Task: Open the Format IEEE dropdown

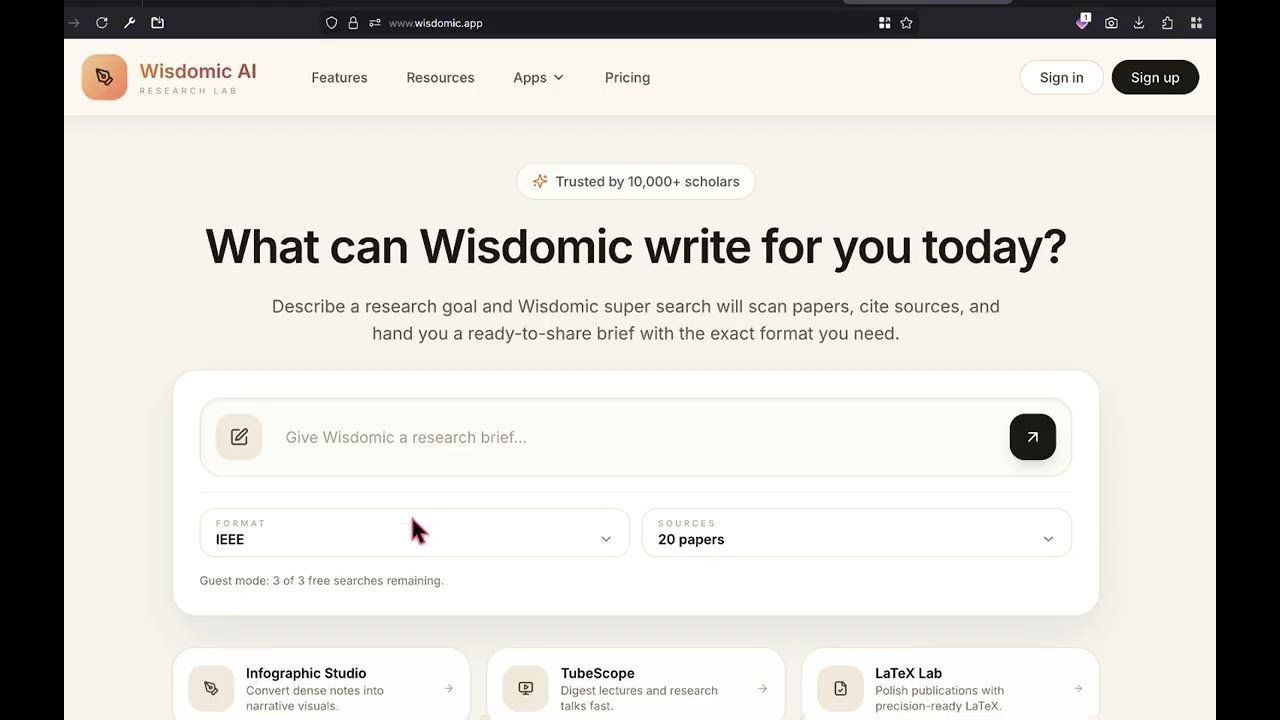Action: click(415, 532)
